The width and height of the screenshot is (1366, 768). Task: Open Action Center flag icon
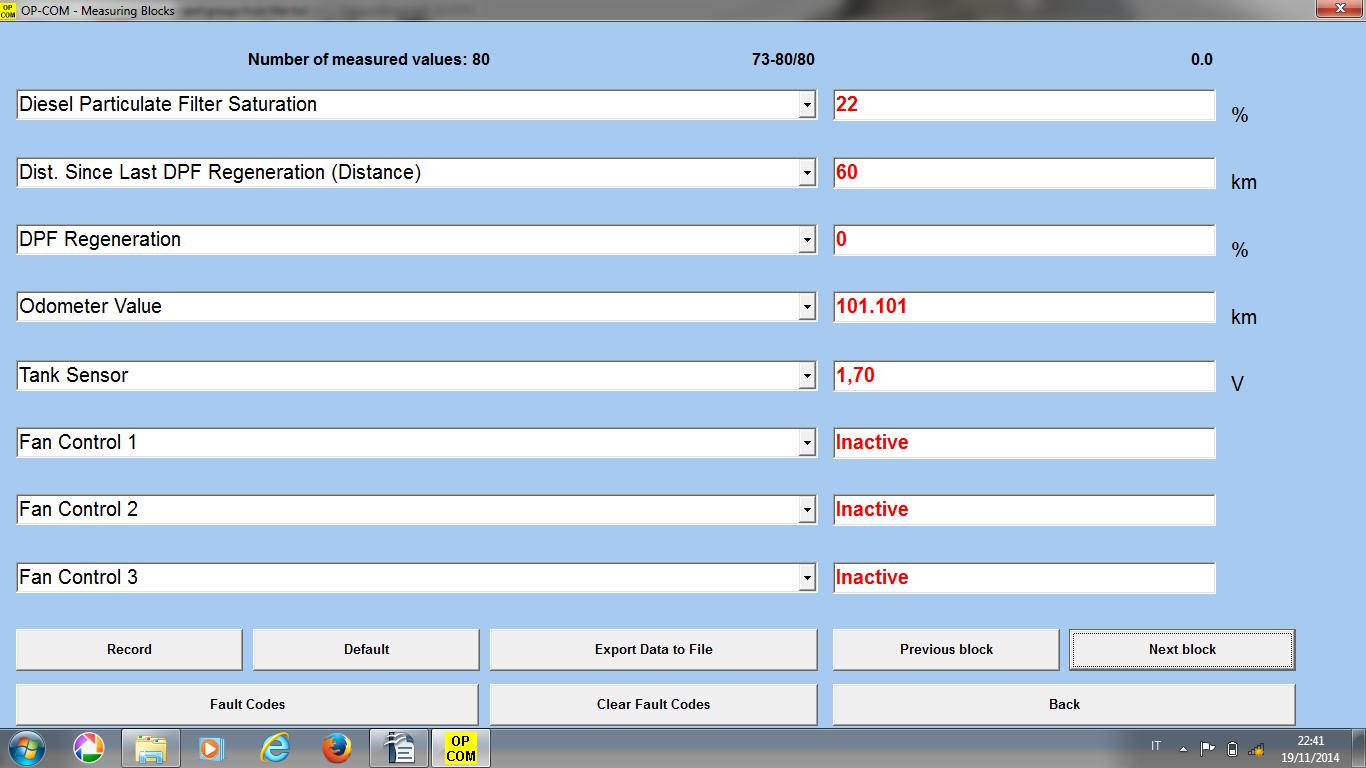(x=1207, y=748)
